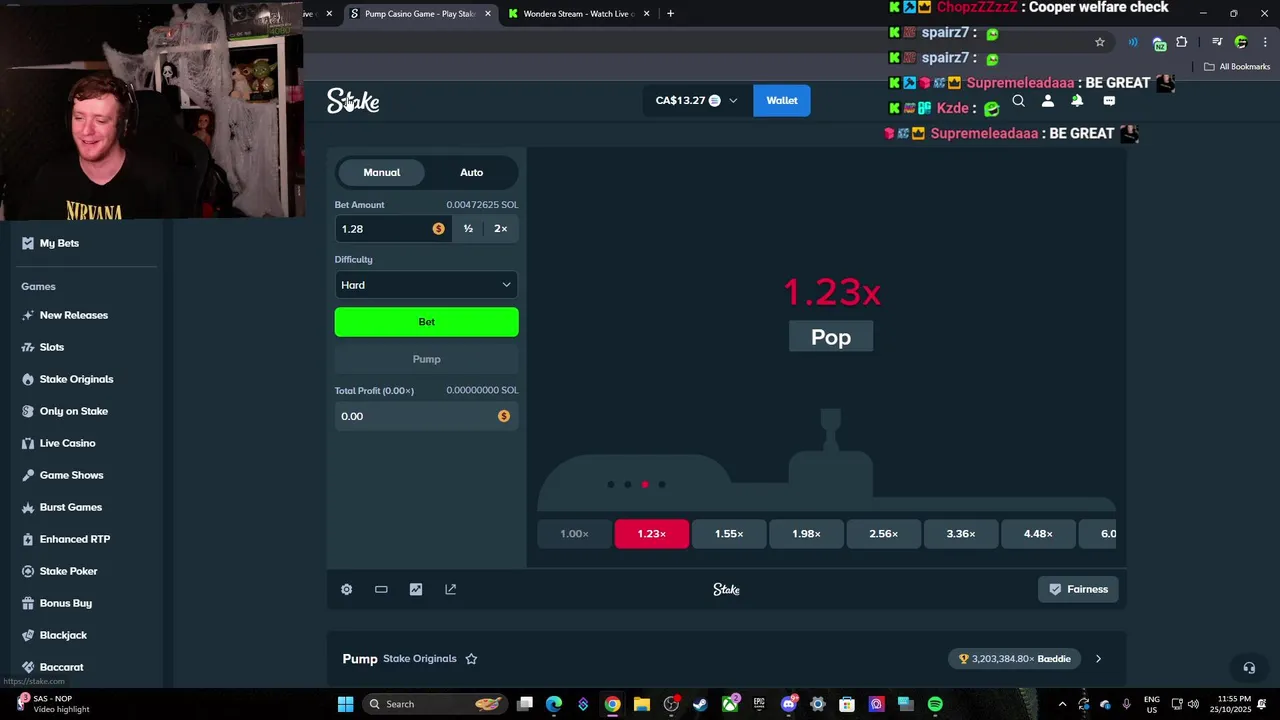The image size is (1280, 720).
Task: Click the Stake Originals link beside Pump
Action: (x=420, y=658)
